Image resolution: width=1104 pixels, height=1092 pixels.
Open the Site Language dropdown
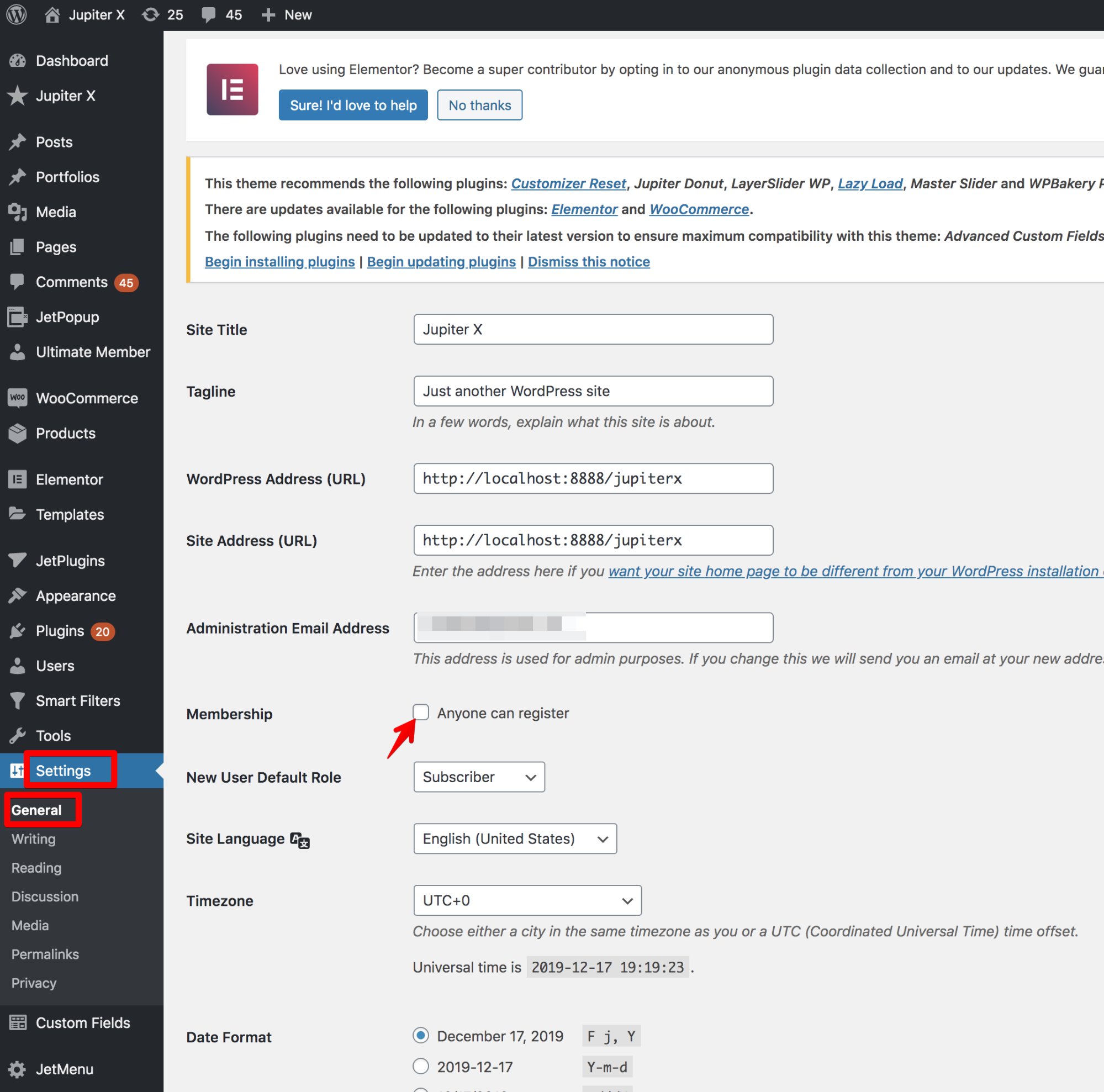[514, 838]
